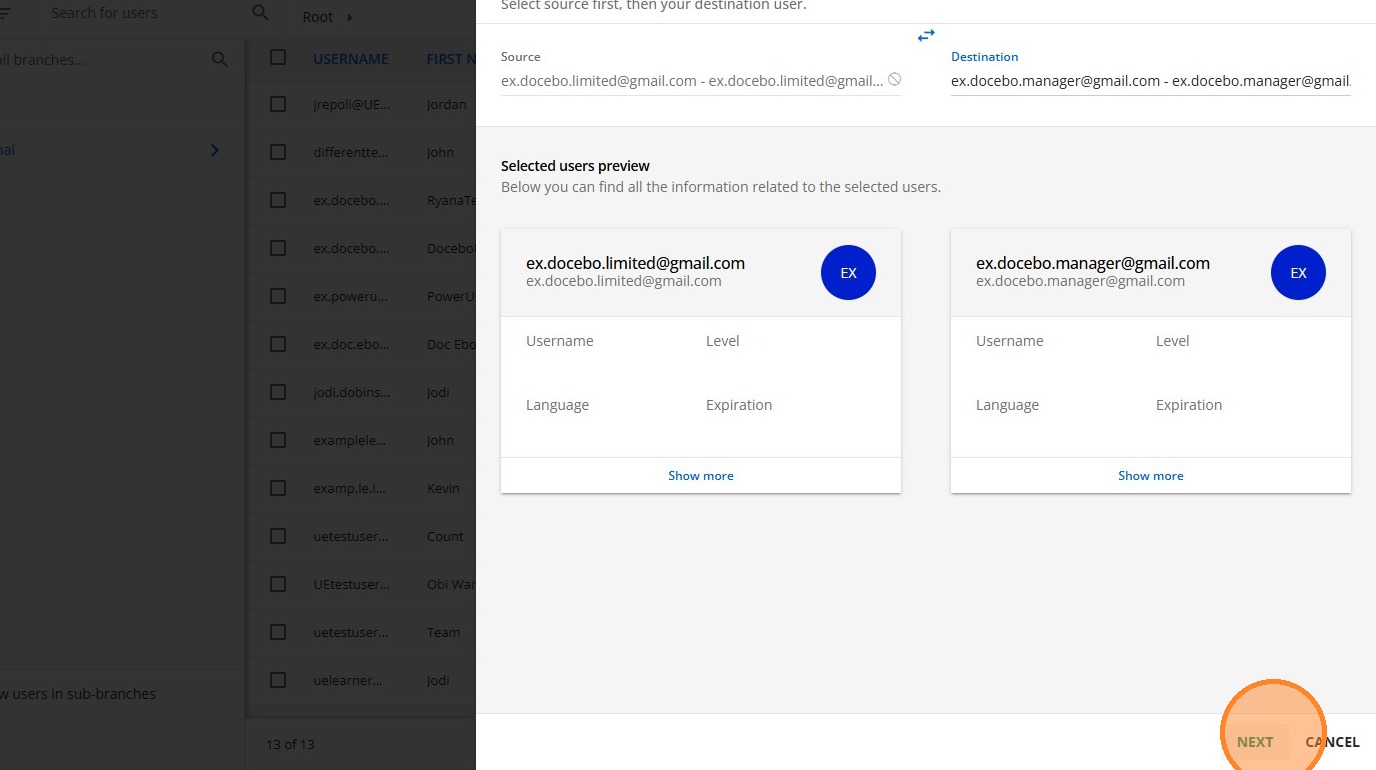1376x770 pixels.
Task: Click the CANCEL button
Action: pos(1332,742)
